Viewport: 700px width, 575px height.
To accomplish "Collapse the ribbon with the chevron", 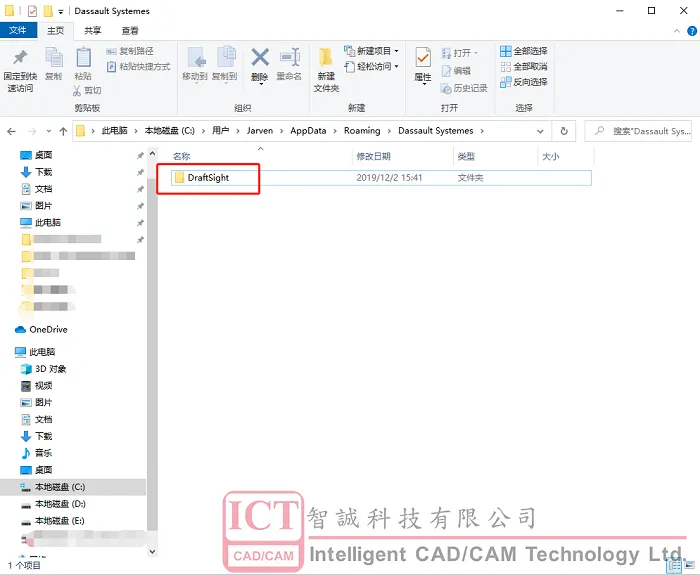I will (x=676, y=31).
